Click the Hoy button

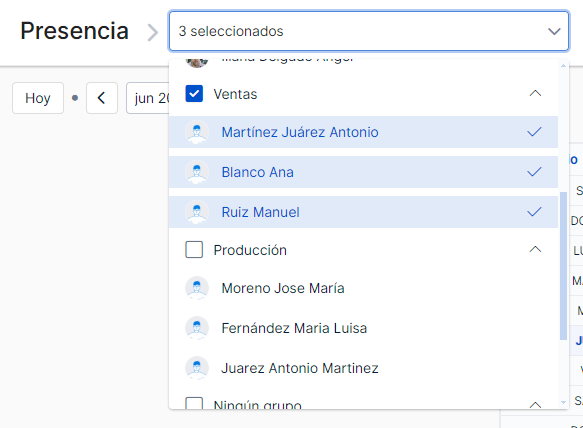38,98
